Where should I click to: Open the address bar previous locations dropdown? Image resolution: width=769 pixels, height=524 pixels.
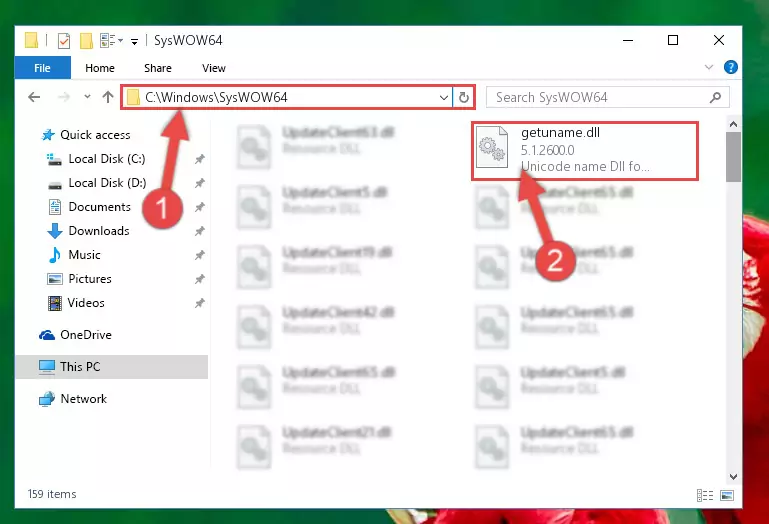pyautogui.click(x=444, y=97)
